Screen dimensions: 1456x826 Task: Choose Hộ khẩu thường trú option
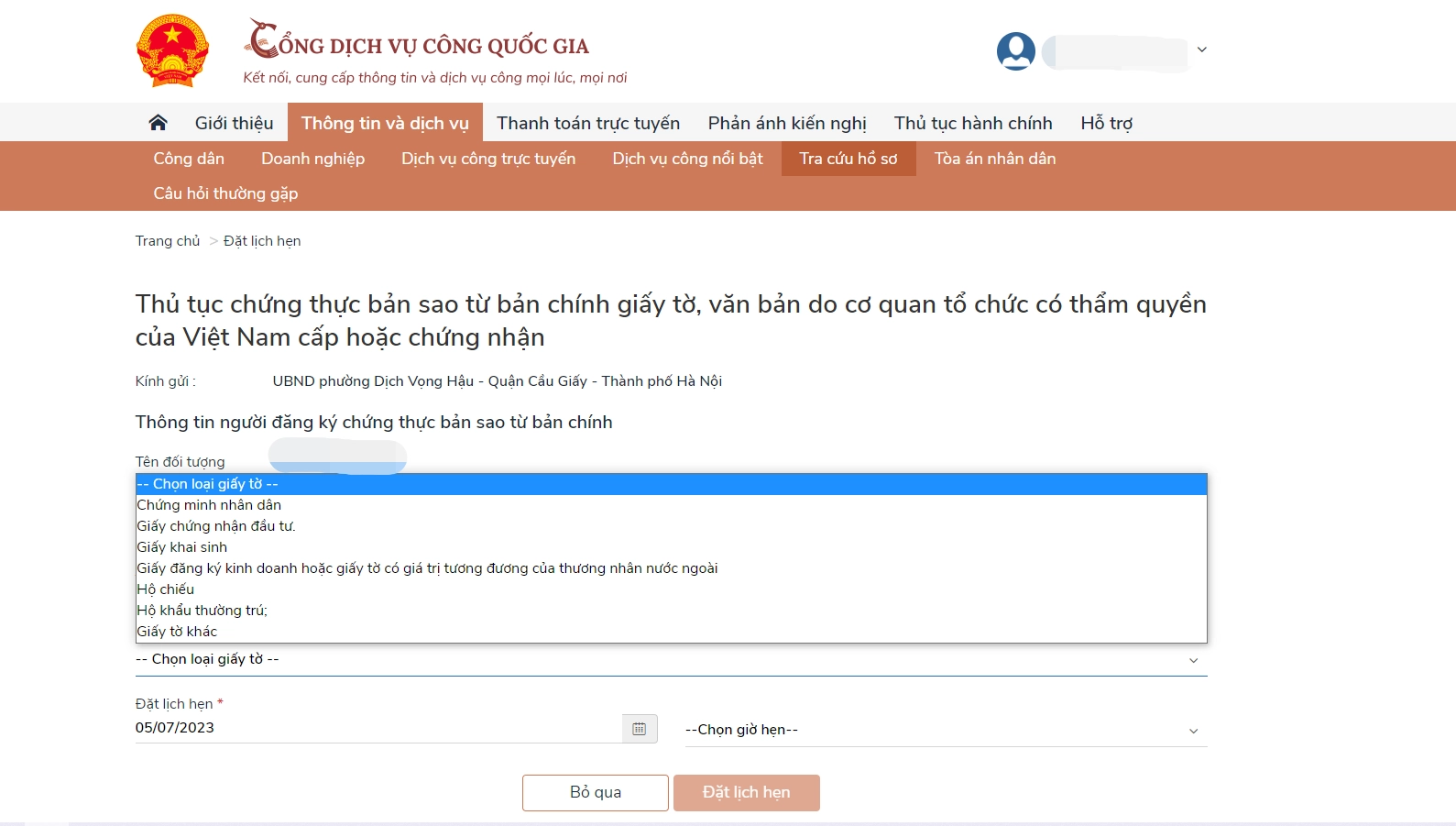pyautogui.click(x=672, y=611)
